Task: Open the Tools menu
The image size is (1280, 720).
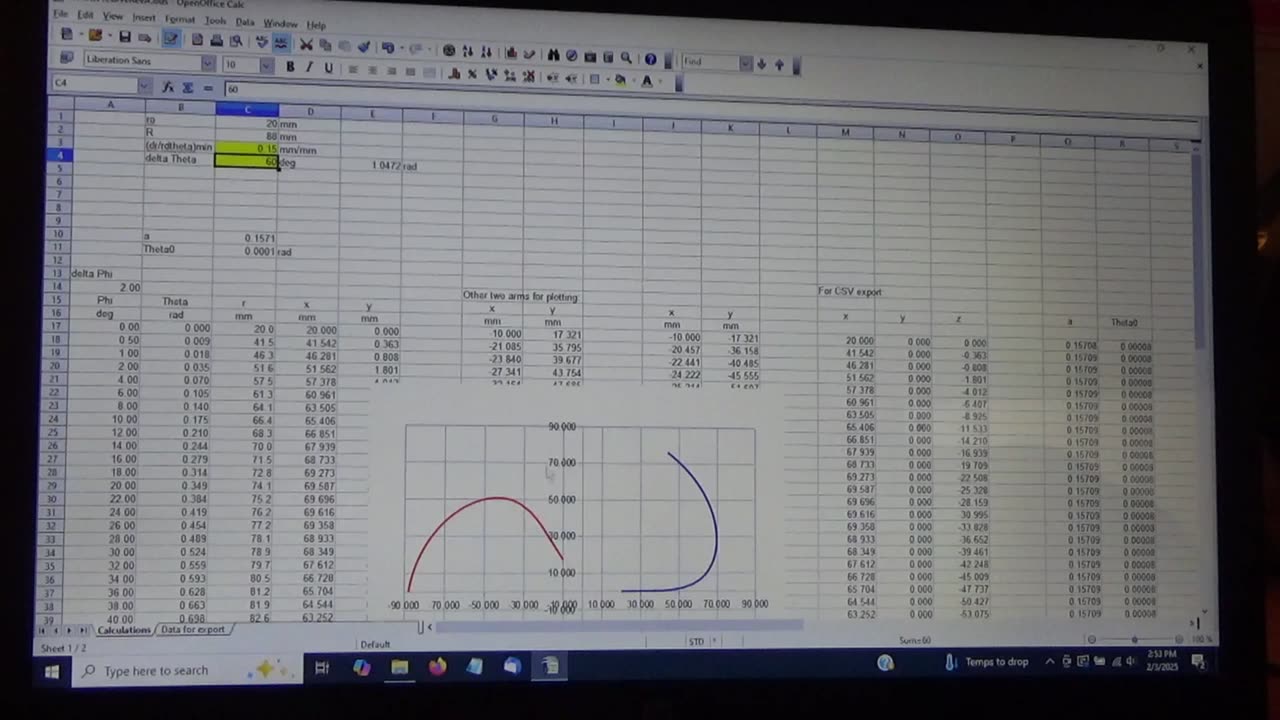Action: pos(215,20)
